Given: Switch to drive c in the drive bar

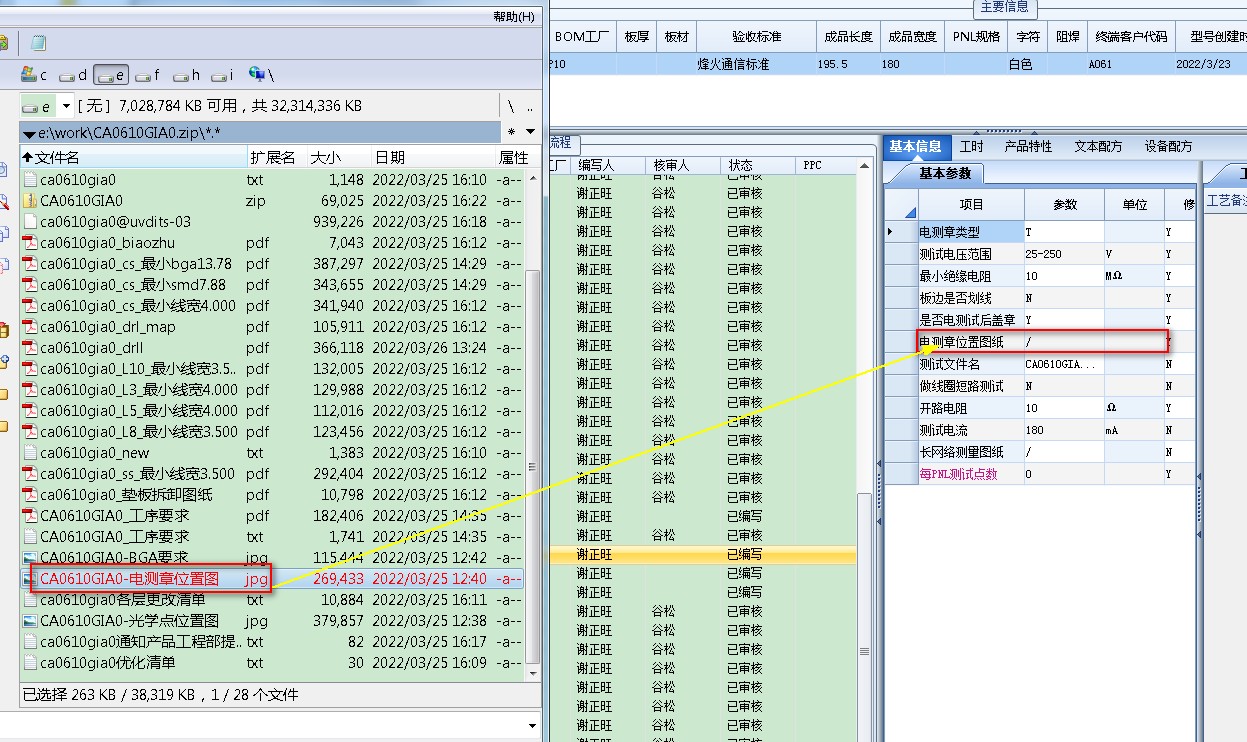Looking at the screenshot, I should click(x=35, y=75).
